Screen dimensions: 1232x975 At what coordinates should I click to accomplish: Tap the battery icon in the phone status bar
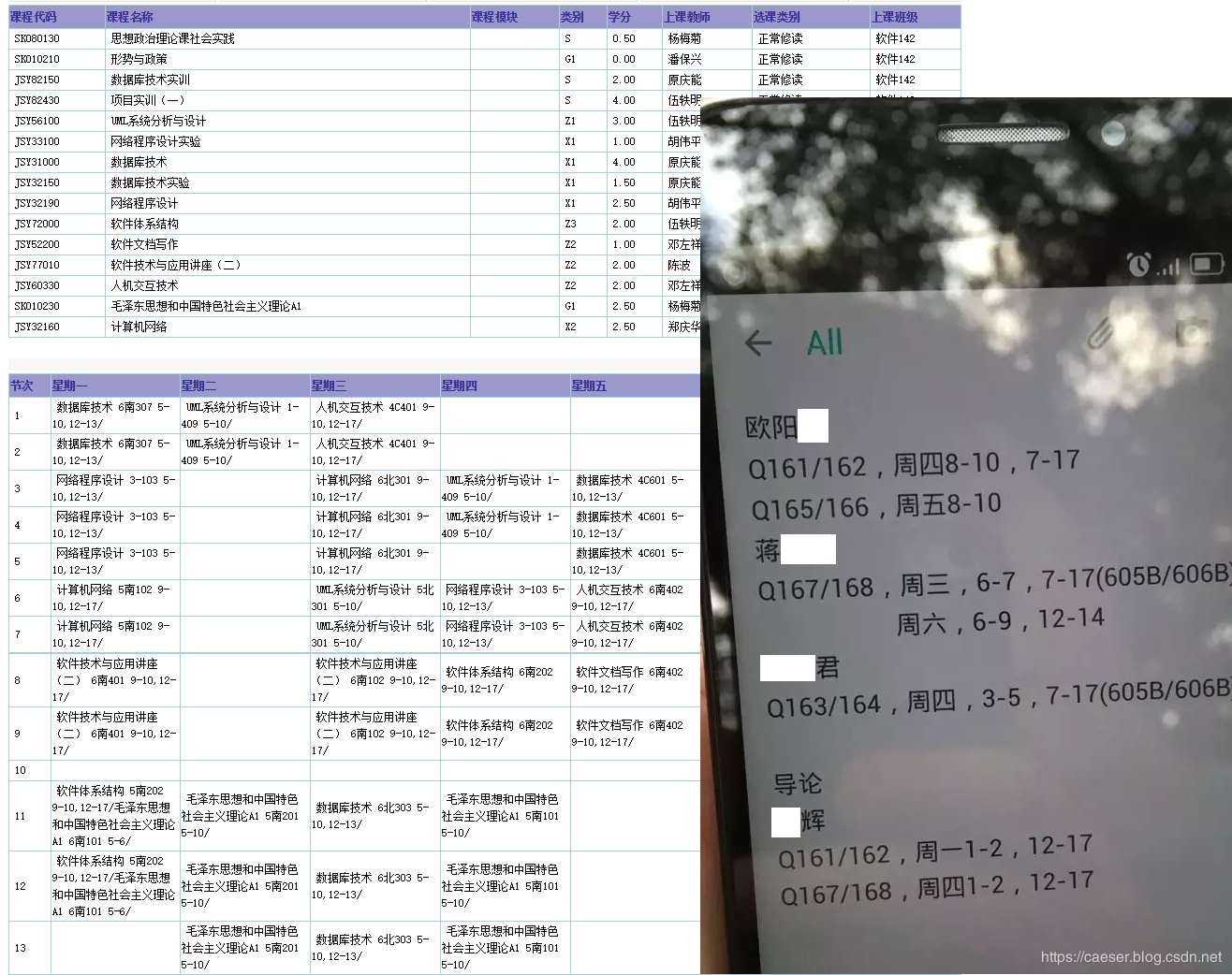point(1207,265)
